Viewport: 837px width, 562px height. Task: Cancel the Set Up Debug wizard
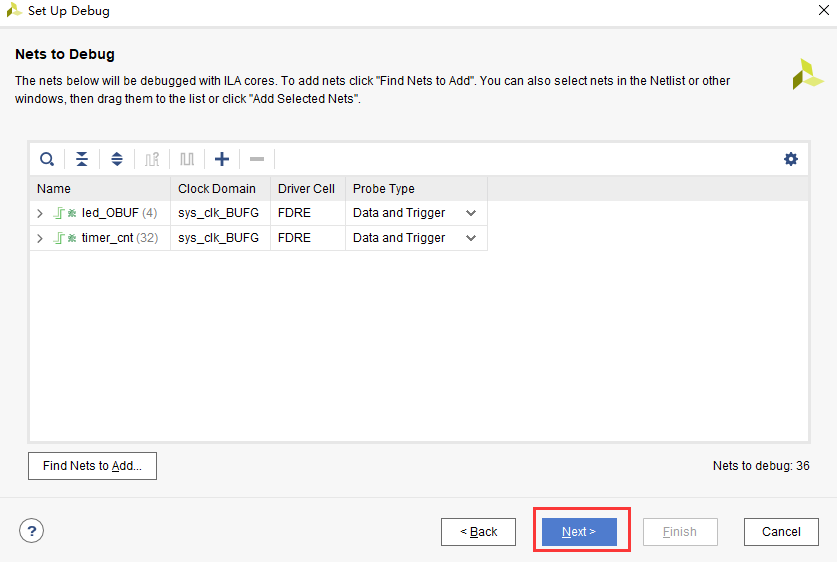(781, 532)
